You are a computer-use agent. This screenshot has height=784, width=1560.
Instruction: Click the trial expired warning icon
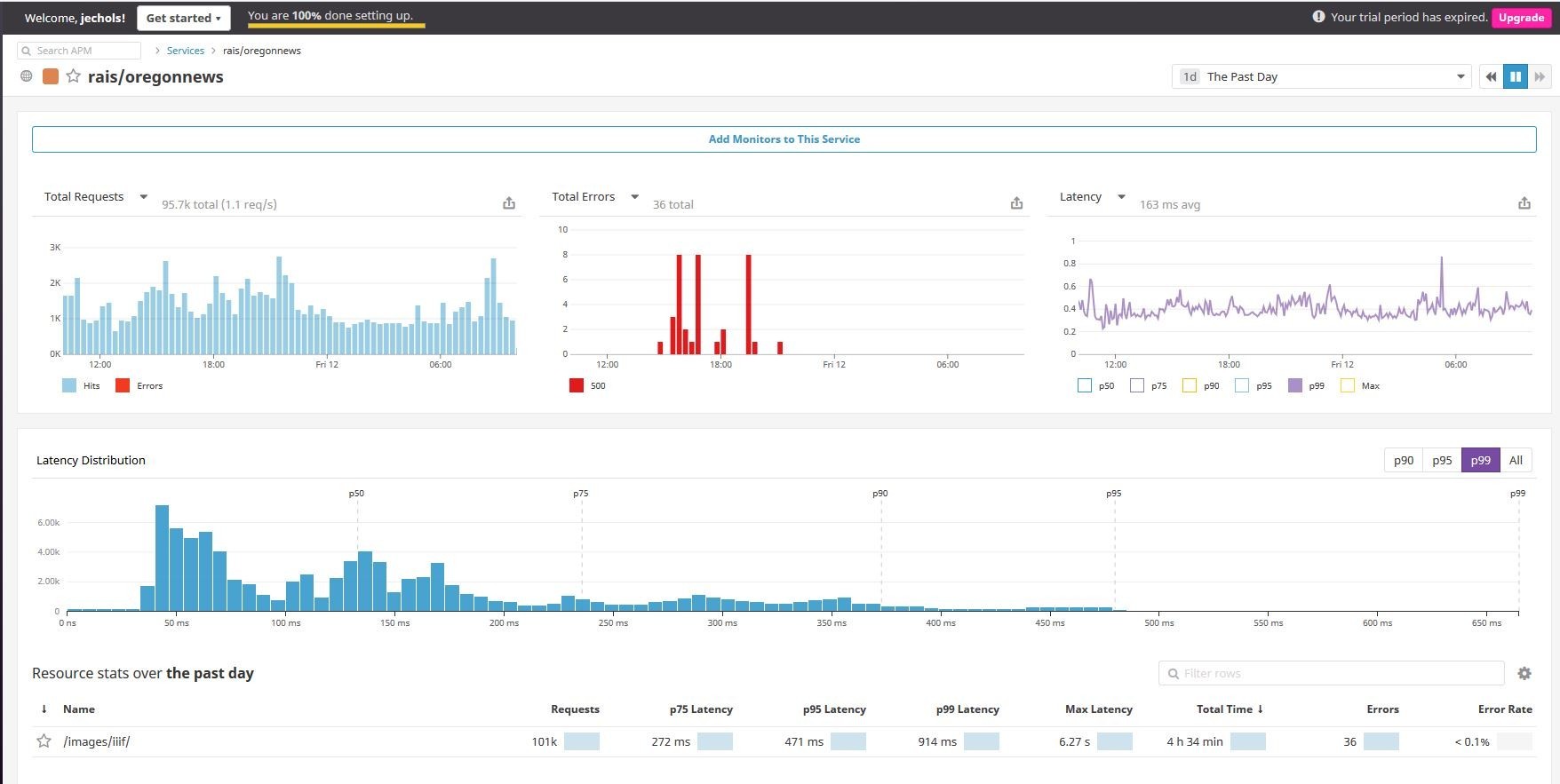1318,17
